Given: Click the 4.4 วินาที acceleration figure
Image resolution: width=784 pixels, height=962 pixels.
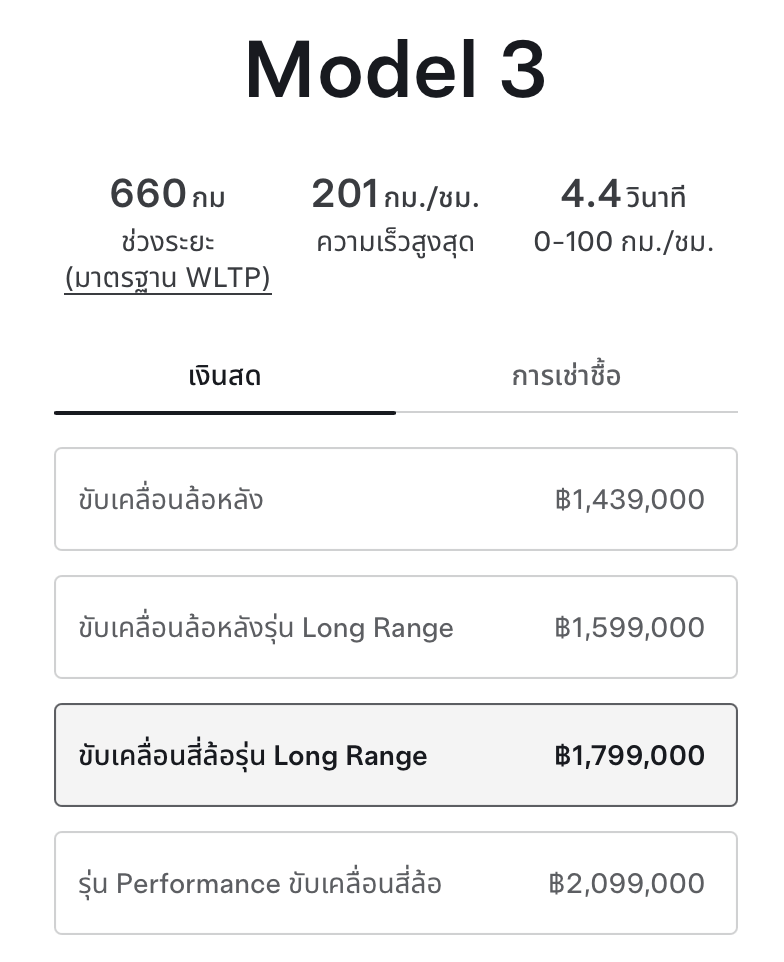Looking at the screenshot, I should tap(624, 195).
